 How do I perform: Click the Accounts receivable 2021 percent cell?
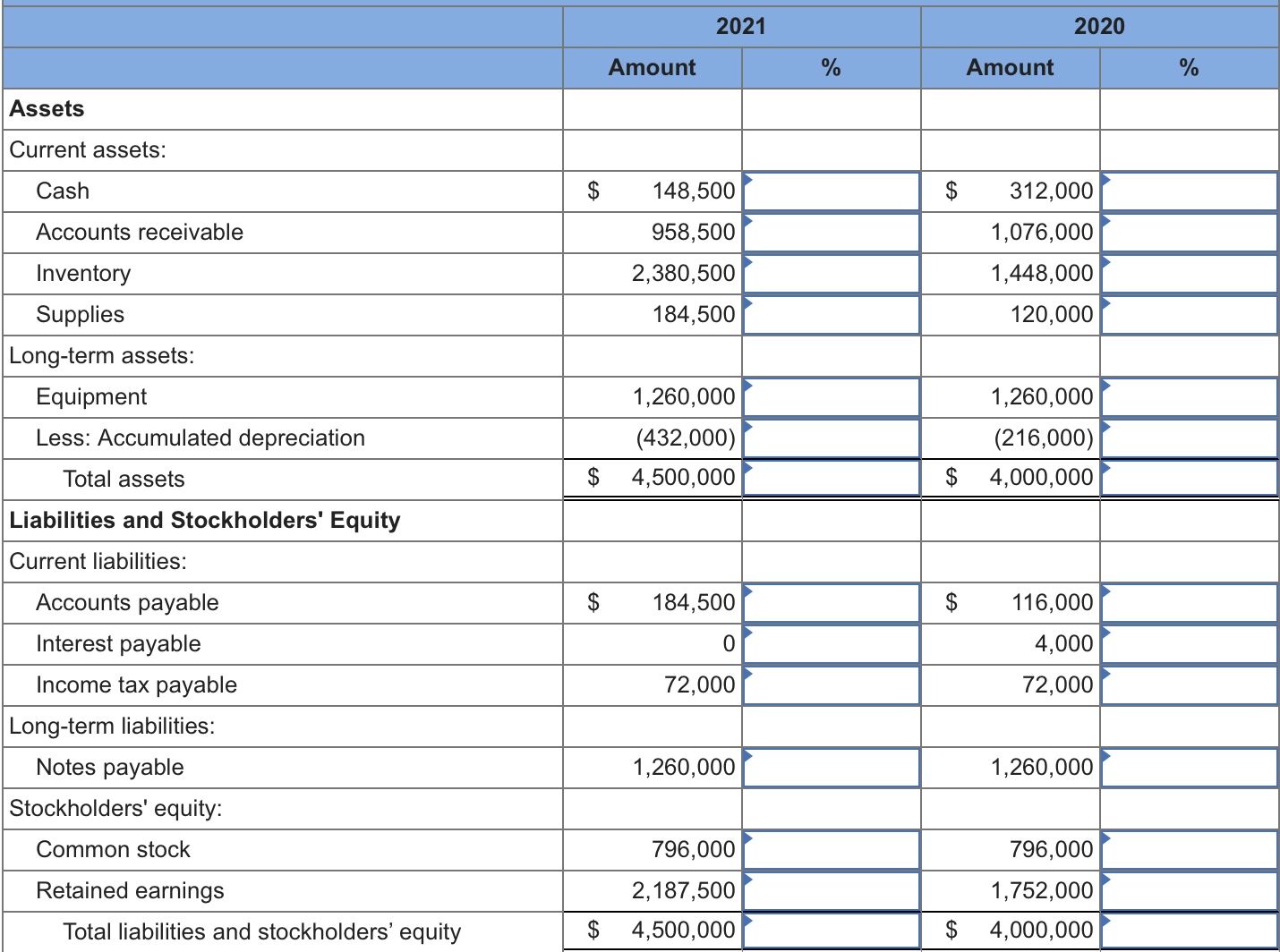click(x=831, y=232)
